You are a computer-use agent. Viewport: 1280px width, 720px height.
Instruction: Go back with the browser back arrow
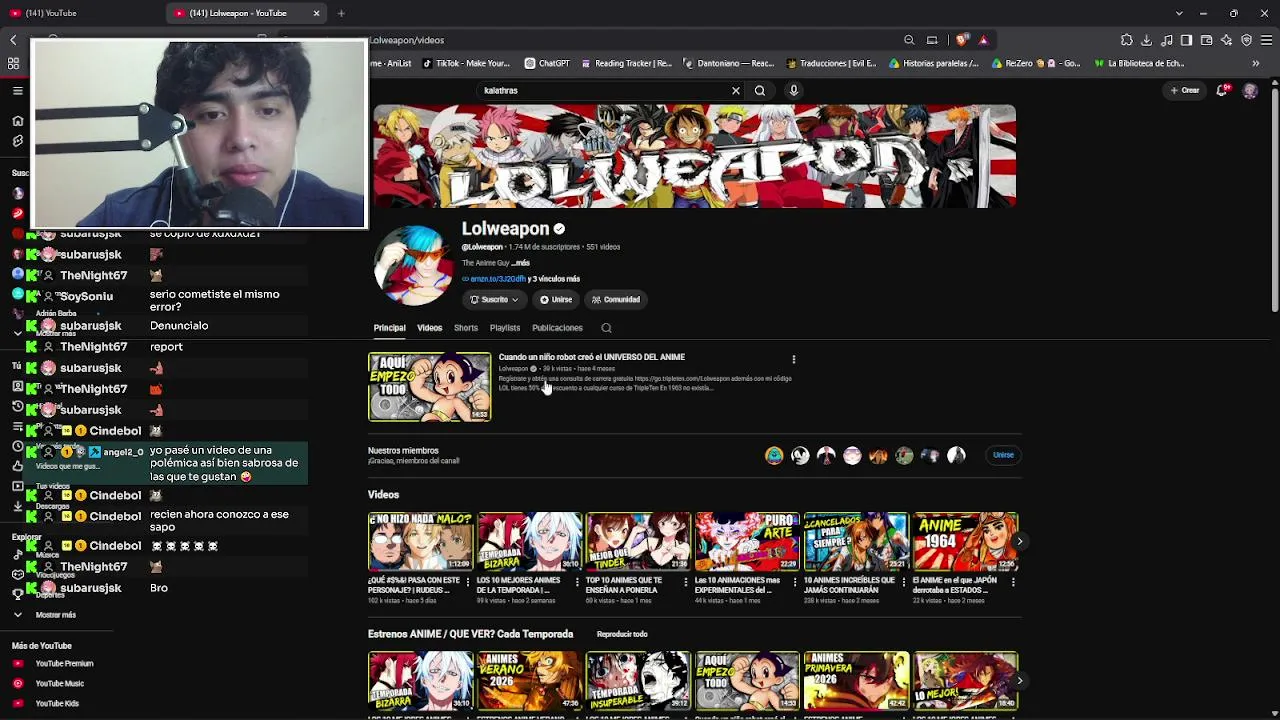(13, 40)
